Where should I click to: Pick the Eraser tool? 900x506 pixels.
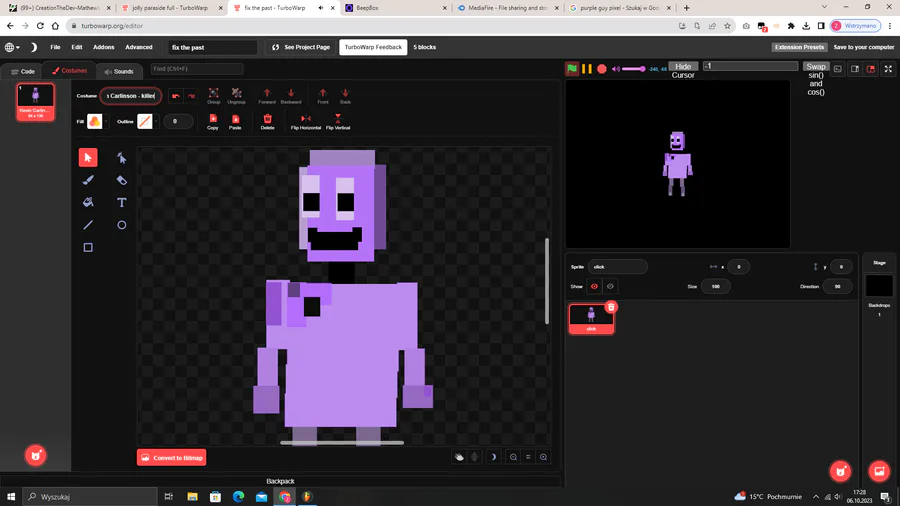tap(122, 180)
